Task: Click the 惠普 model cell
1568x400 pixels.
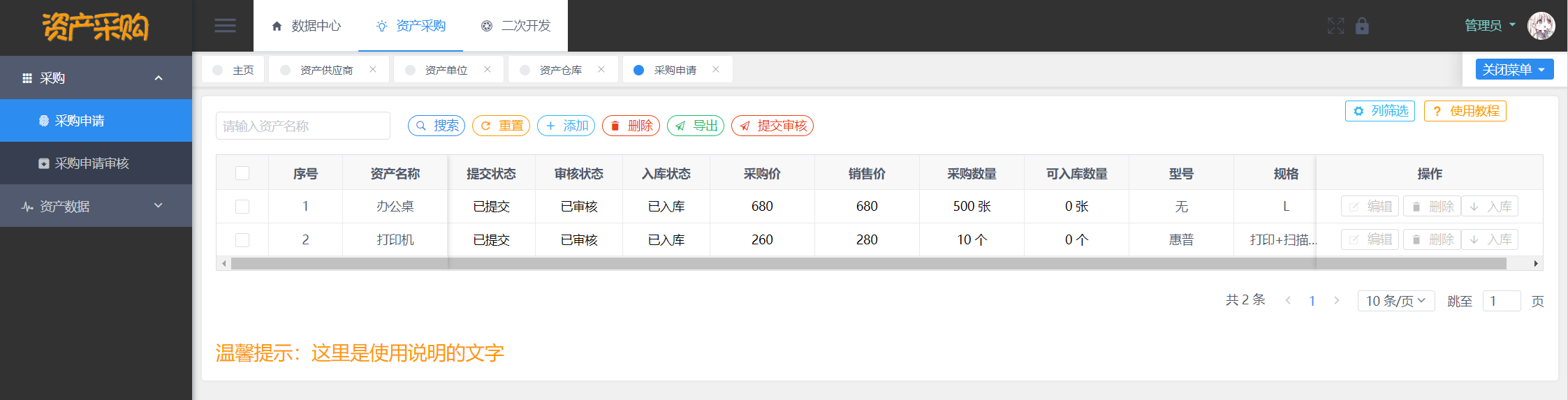Action: point(1181,239)
